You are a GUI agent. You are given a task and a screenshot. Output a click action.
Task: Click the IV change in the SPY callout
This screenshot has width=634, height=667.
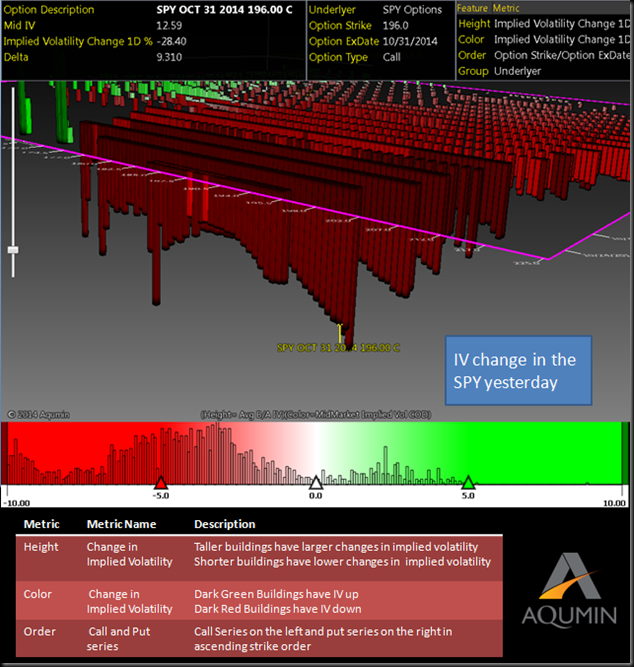pos(518,371)
